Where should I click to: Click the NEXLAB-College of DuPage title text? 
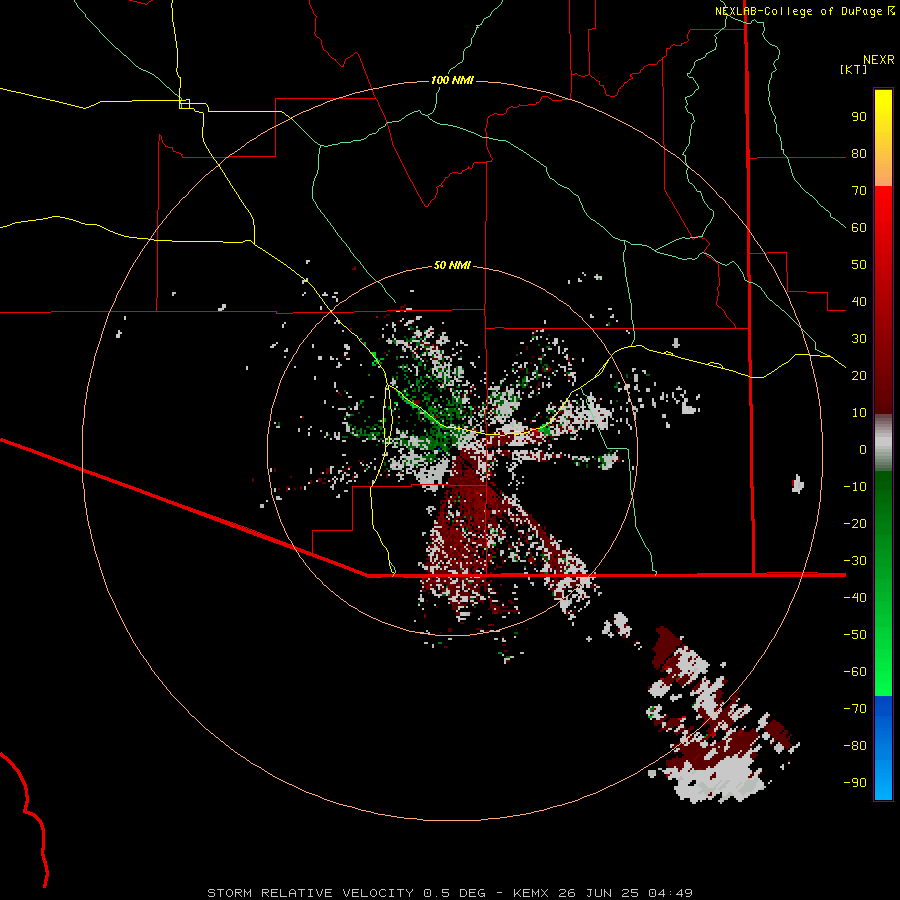point(798,11)
